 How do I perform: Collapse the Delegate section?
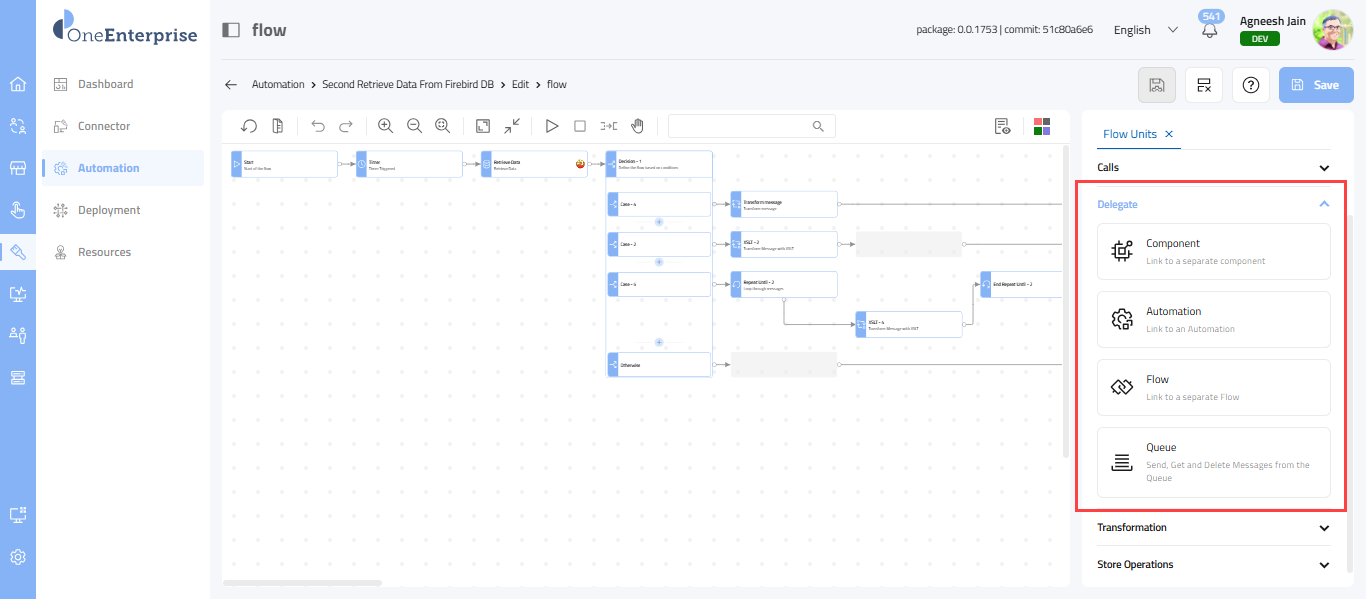coord(1324,204)
